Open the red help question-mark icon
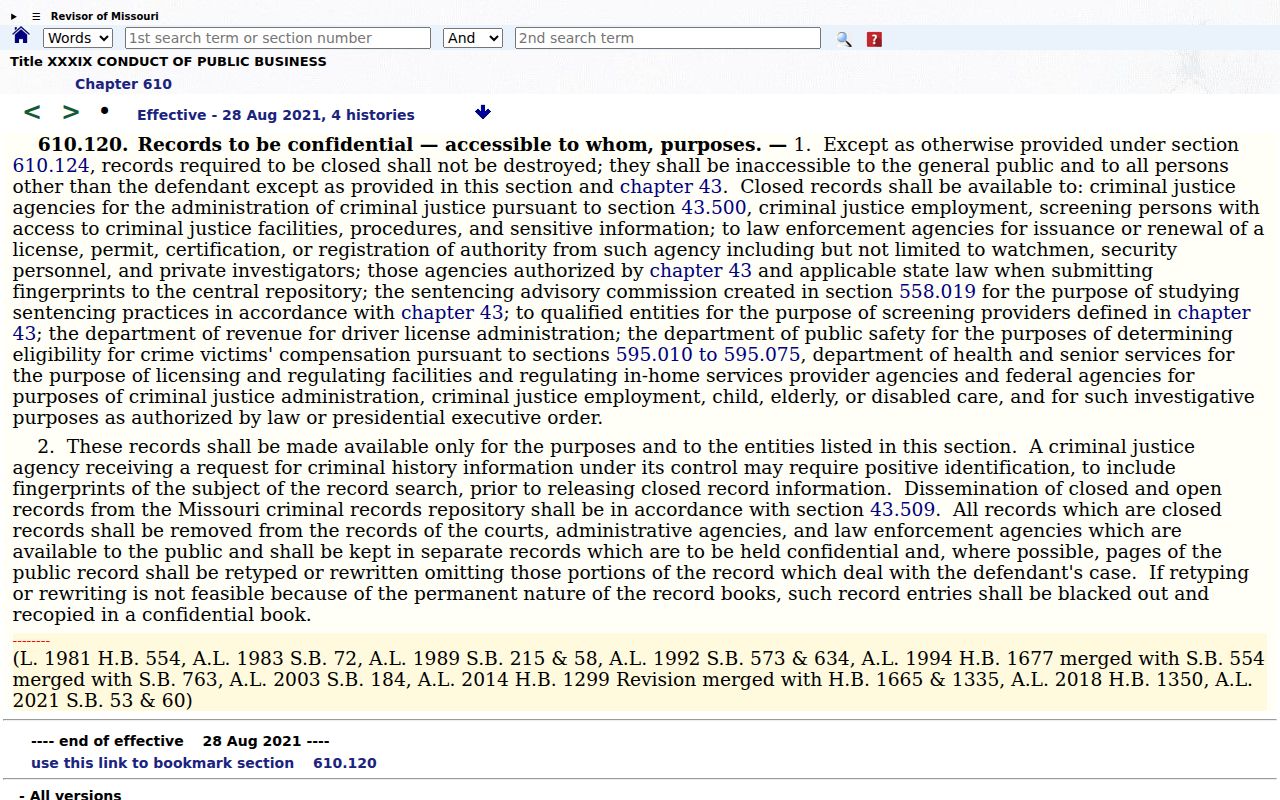This screenshot has width=1280, height=800. pyautogui.click(x=874, y=39)
